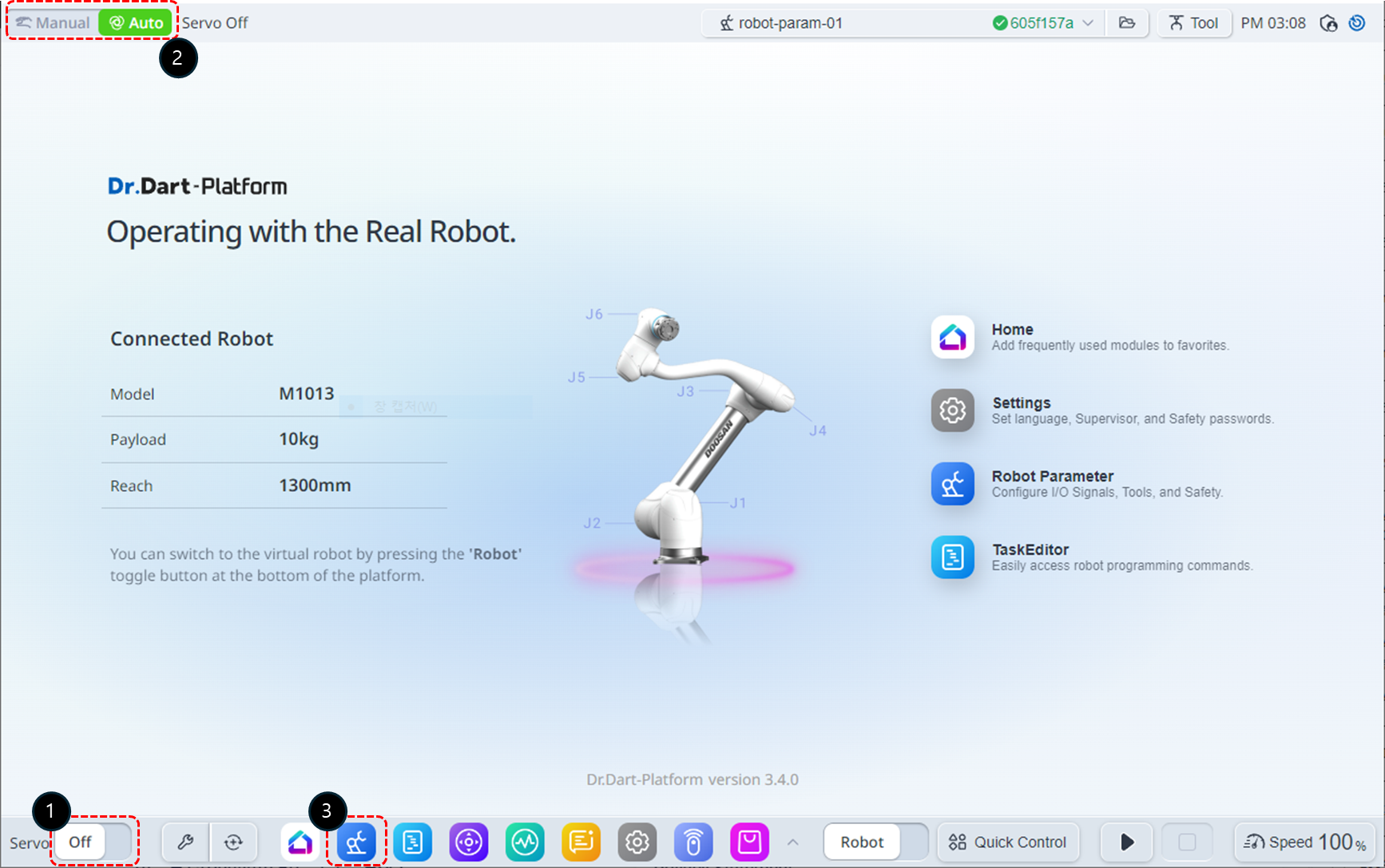Toggle the Servo Off switch
Screen dimensions: 1385x868
coord(93,842)
